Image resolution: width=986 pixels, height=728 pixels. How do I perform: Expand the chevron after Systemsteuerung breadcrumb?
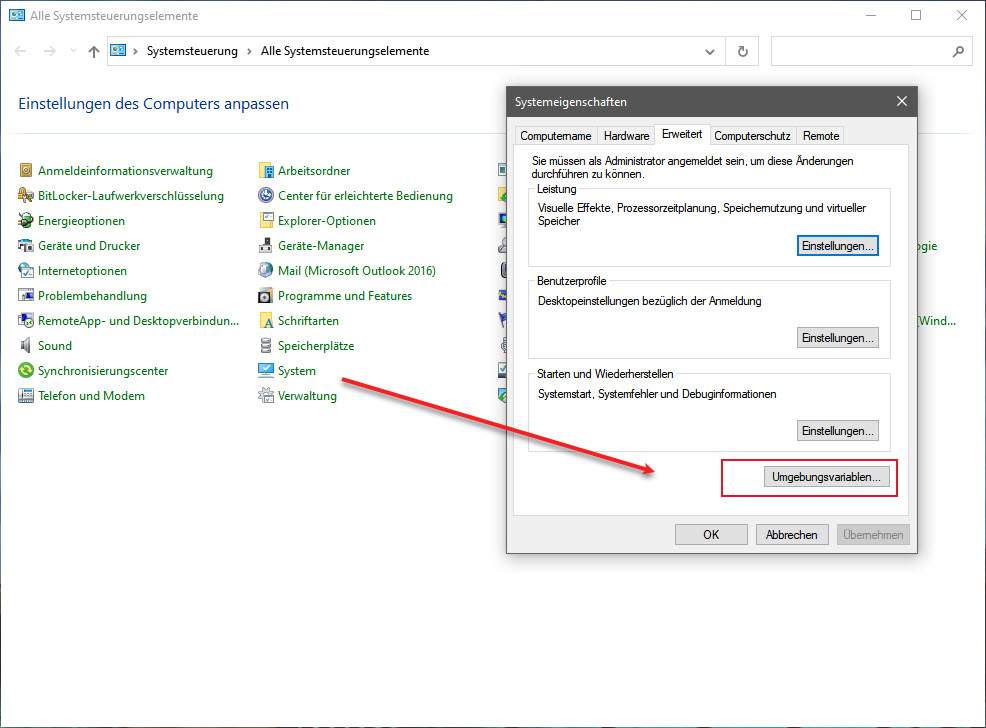coord(250,52)
